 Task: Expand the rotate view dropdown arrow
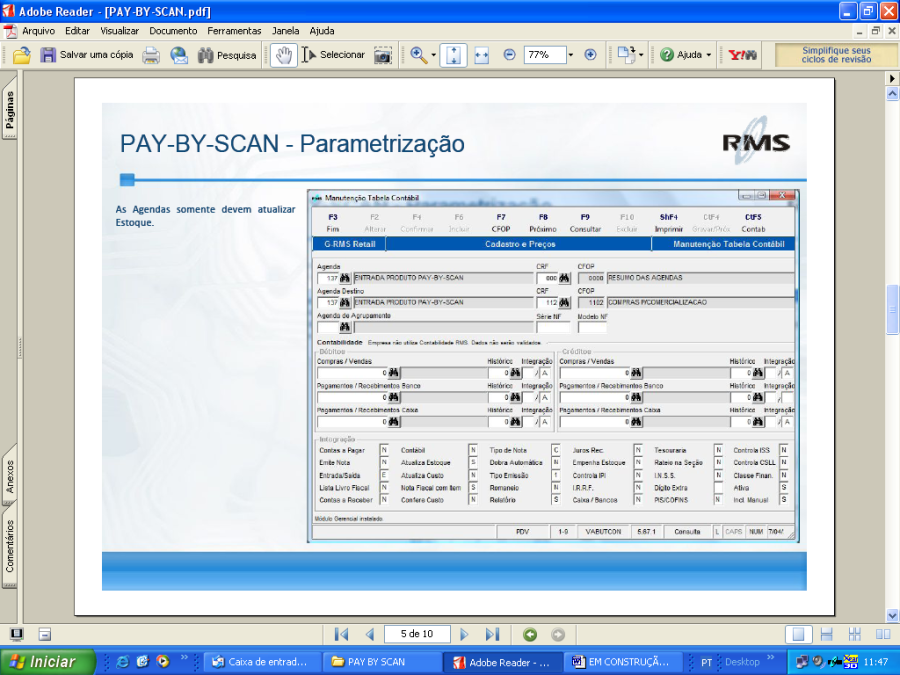(x=641, y=55)
